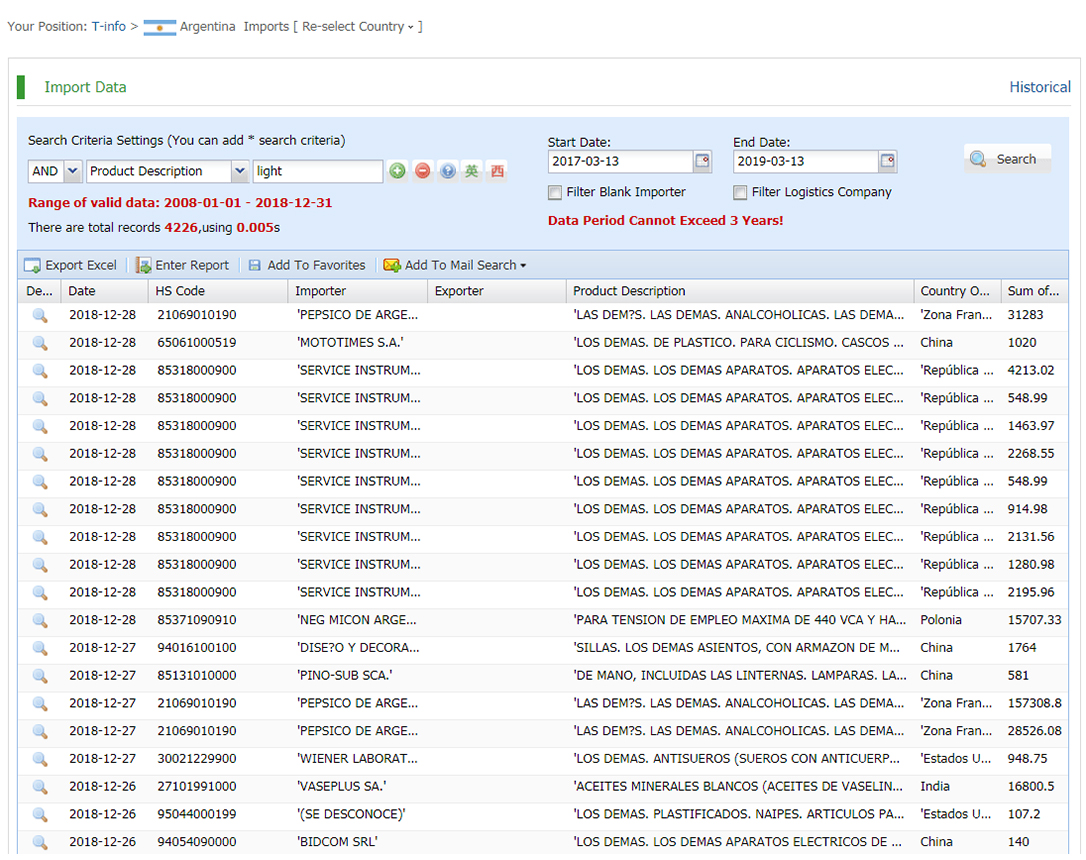The width and height of the screenshot is (1086, 860).
Task: View details of (SE DESCONOCE) row
Action: pyautogui.click(x=40, y=814)
